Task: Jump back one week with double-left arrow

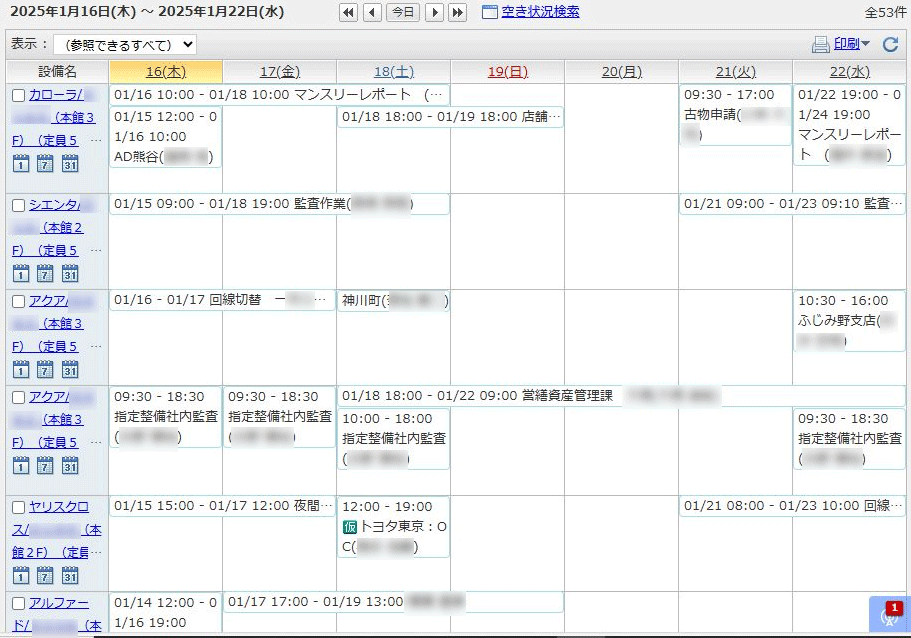Action: point(348,13)
